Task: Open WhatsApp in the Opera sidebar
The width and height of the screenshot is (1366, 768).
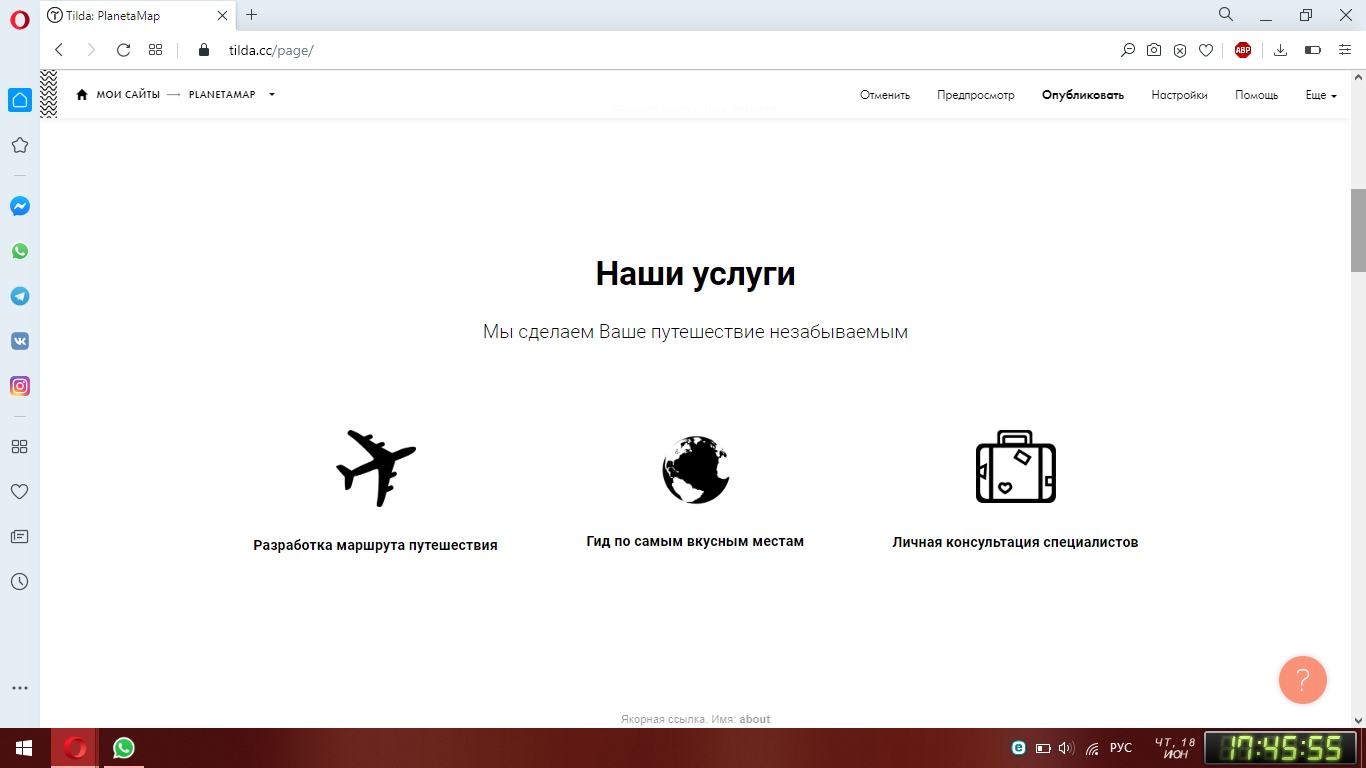Action: click(20, 251)
